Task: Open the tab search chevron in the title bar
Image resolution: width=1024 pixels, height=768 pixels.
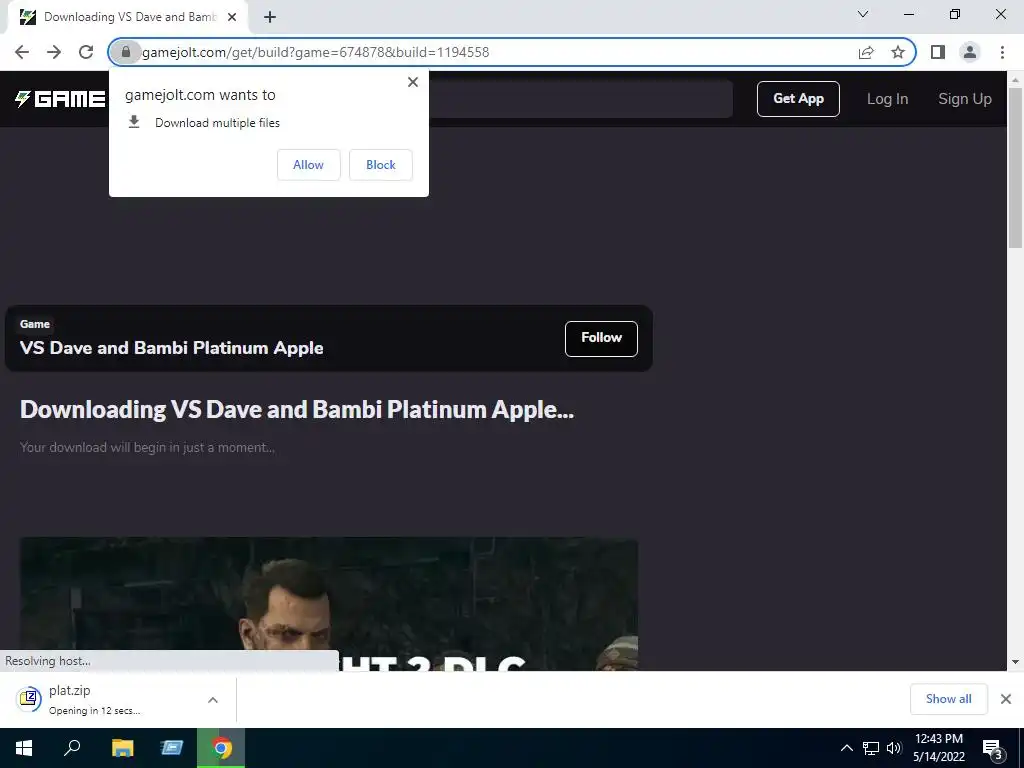Action: [863, 14]
